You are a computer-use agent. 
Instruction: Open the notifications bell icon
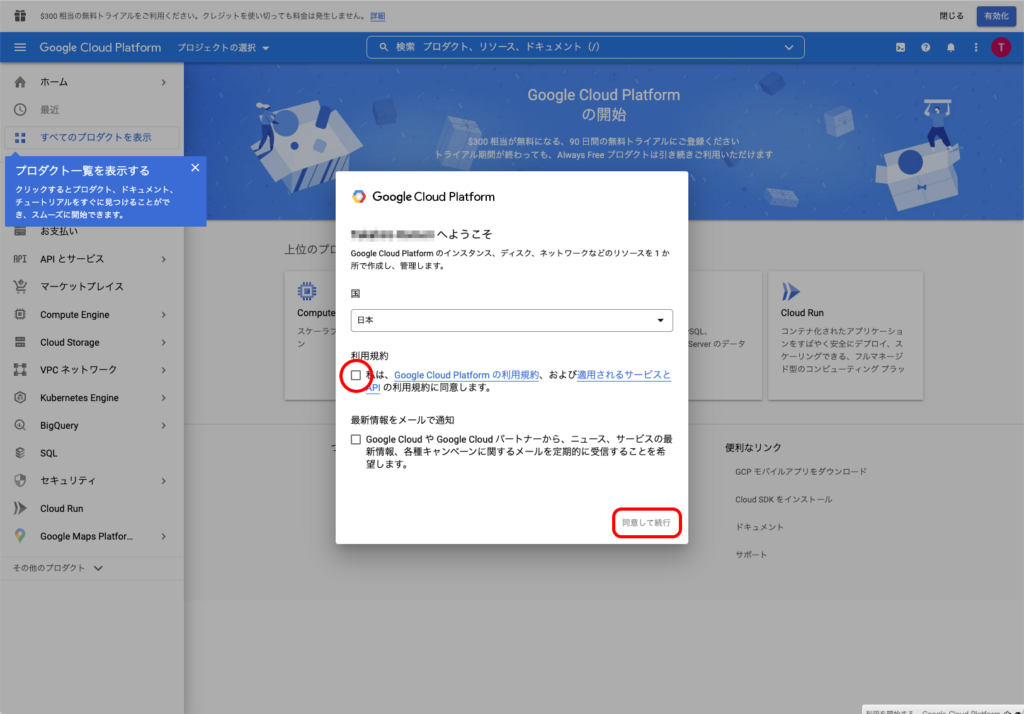[951, 47]
